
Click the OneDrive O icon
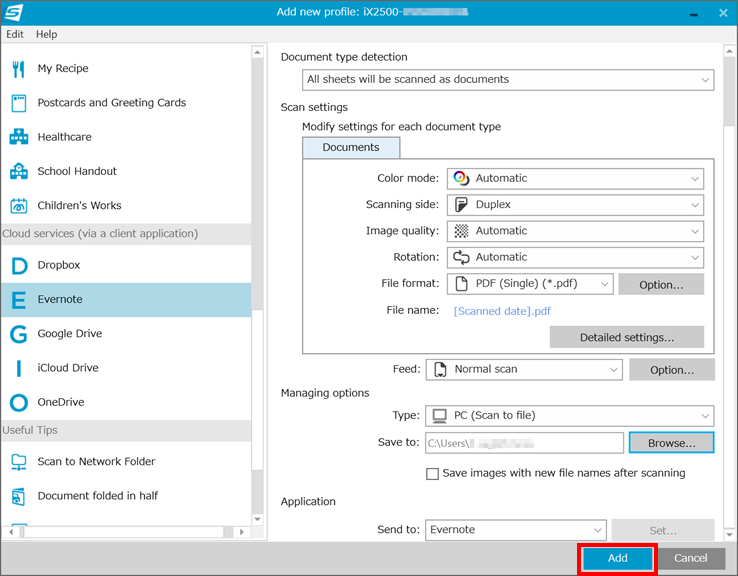(19, 403)
